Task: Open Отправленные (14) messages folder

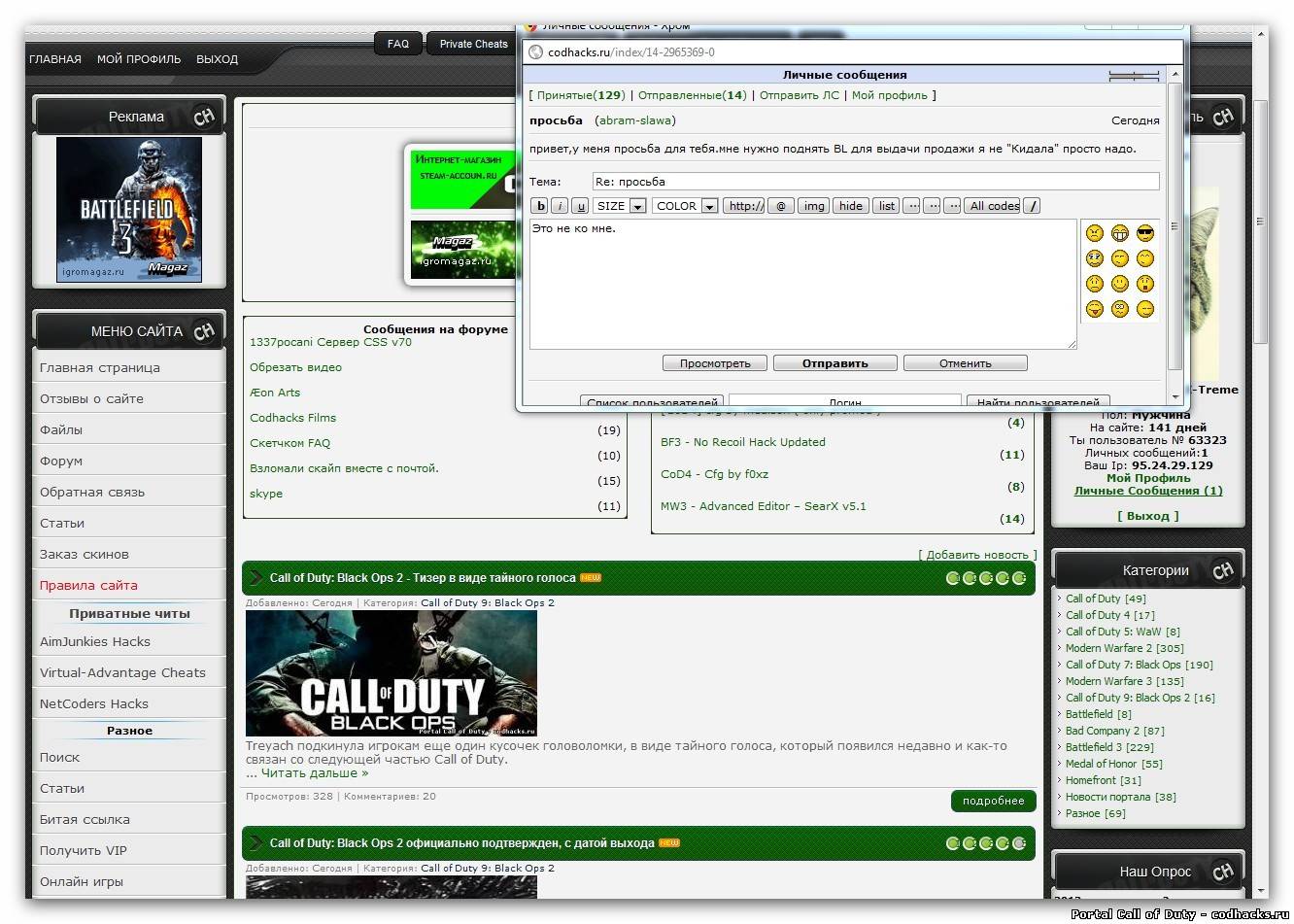Action: coord(692,95)
